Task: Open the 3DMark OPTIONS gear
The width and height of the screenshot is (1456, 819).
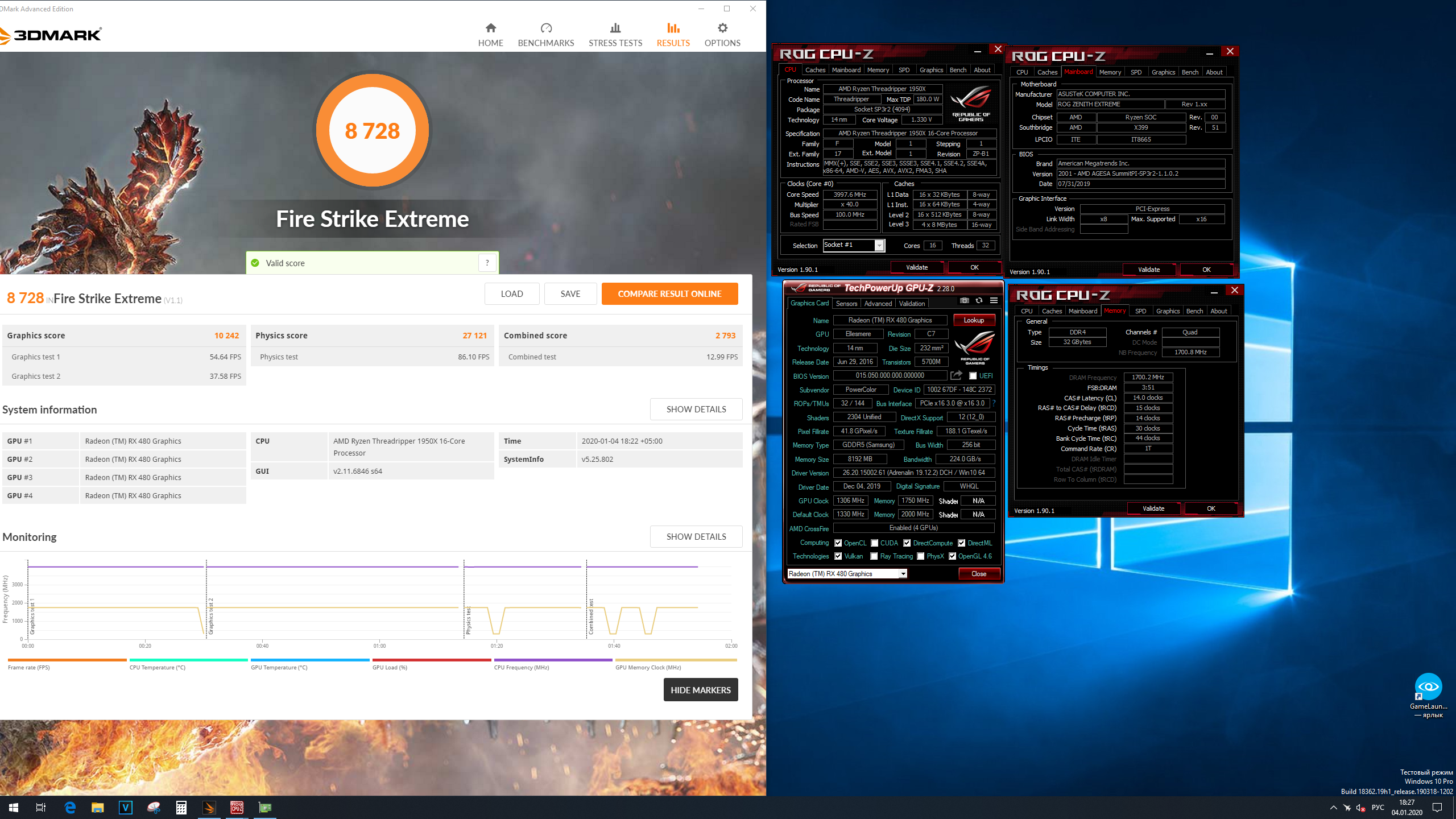Action: point(722,35)
